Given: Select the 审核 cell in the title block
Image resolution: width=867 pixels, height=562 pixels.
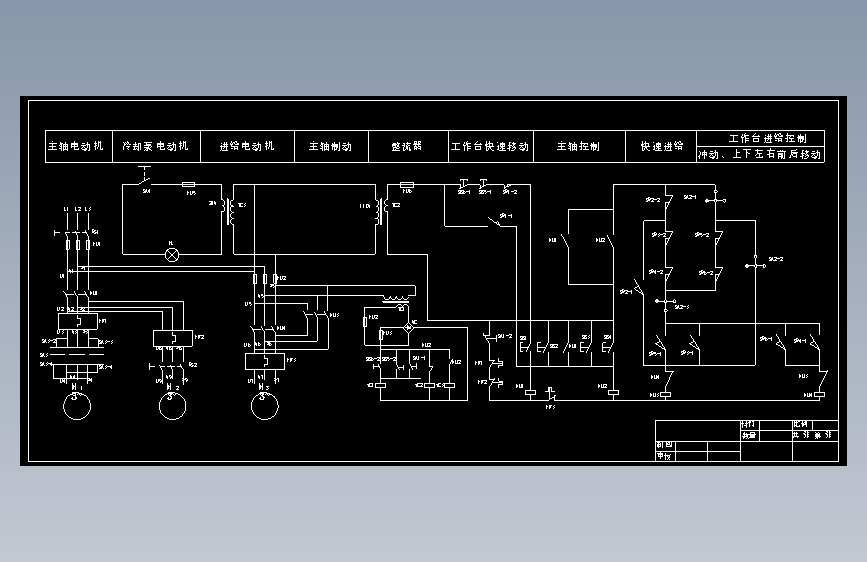Looking at the screenshot, I should 664,456.
